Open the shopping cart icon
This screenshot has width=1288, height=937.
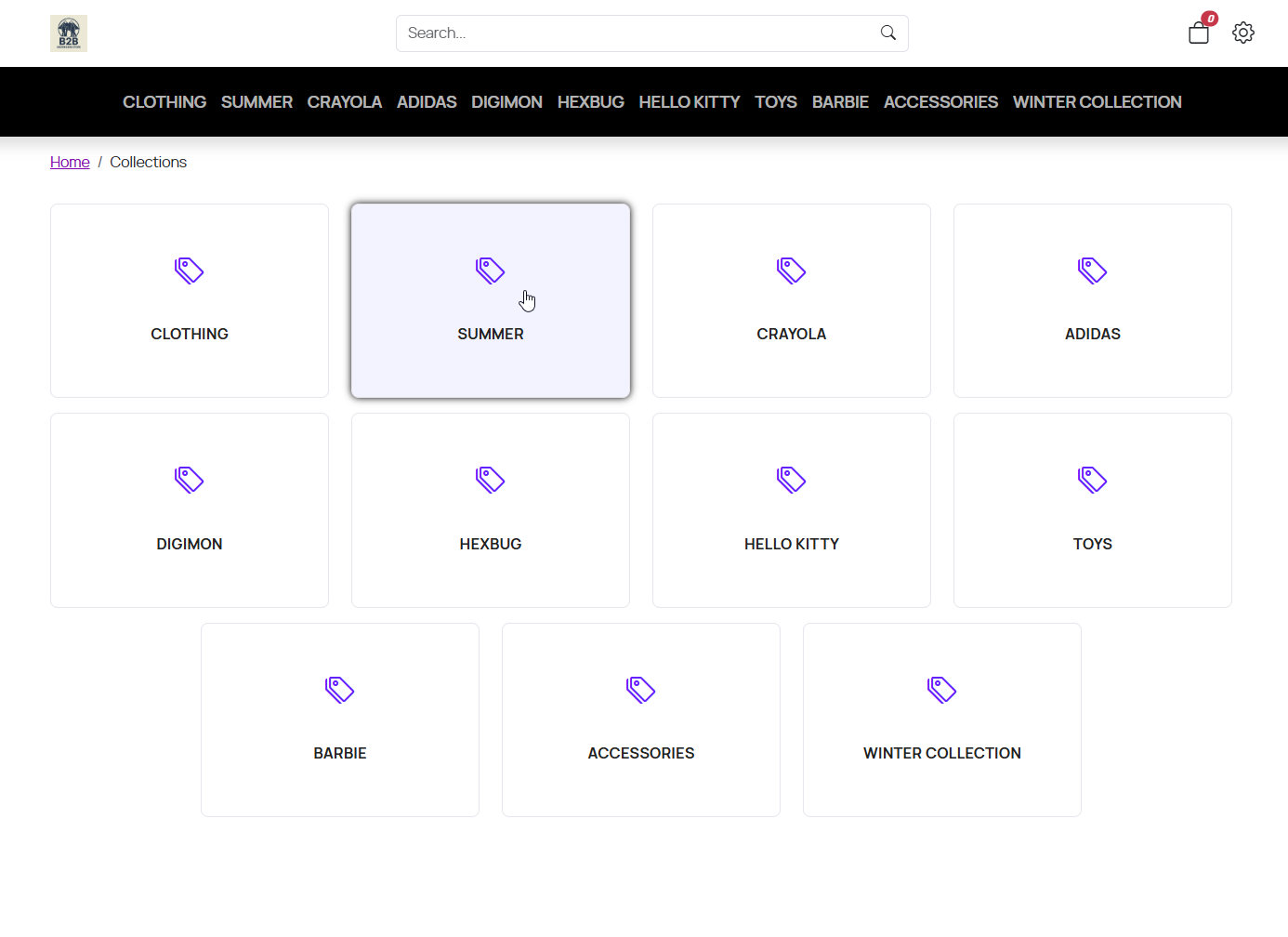click(x=1199, y=33)
